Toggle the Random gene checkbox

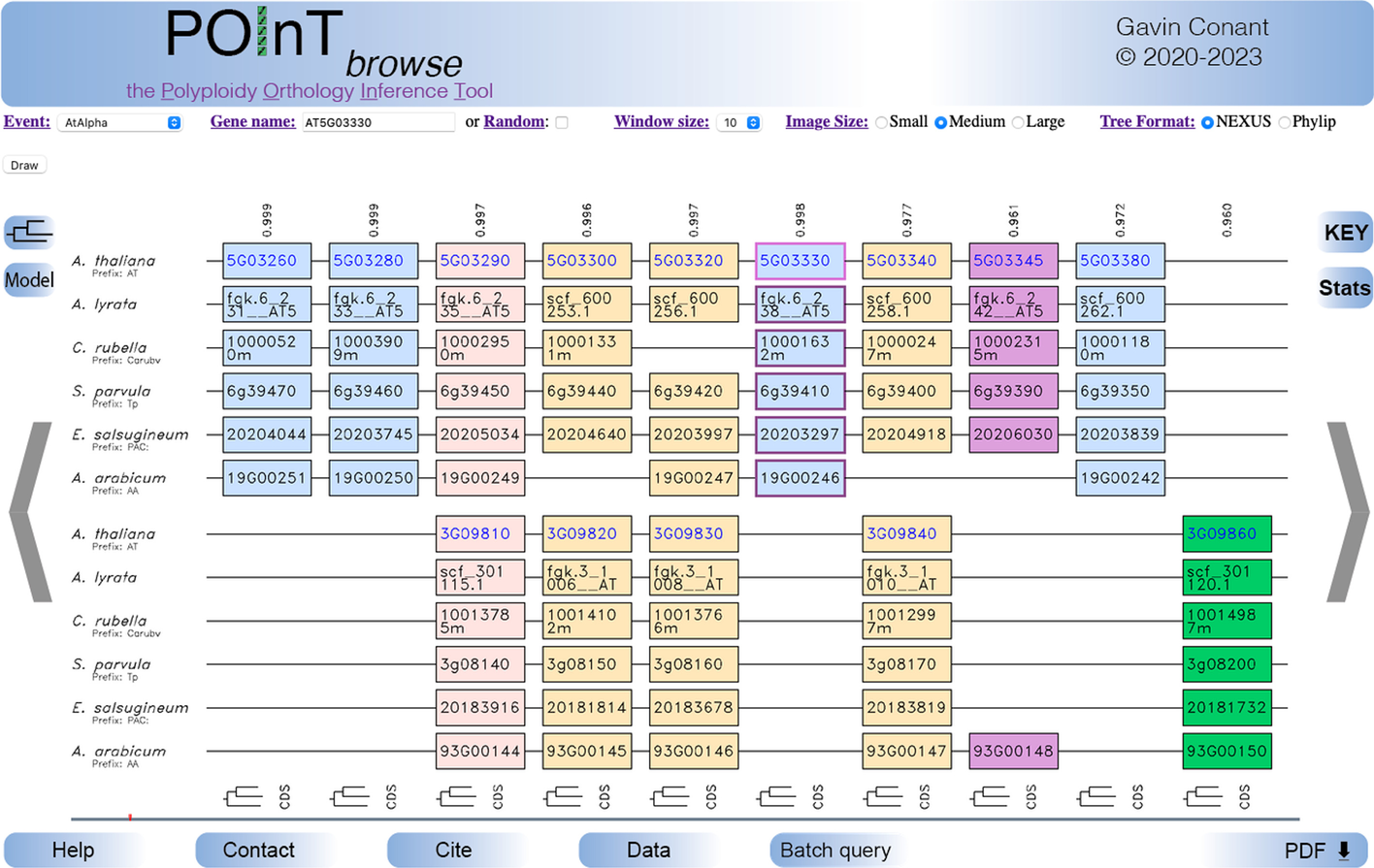click(562, 122)
